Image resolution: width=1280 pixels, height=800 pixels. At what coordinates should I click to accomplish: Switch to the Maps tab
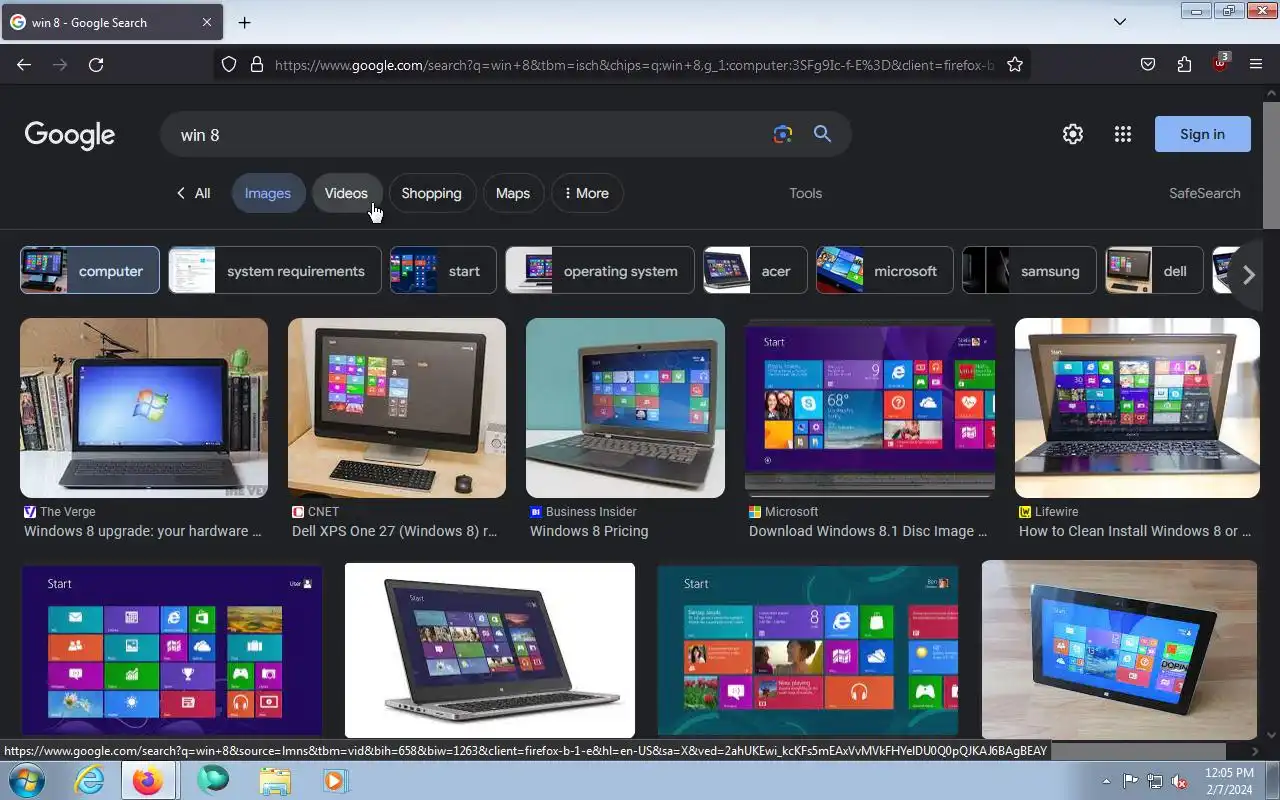[513, 193]
